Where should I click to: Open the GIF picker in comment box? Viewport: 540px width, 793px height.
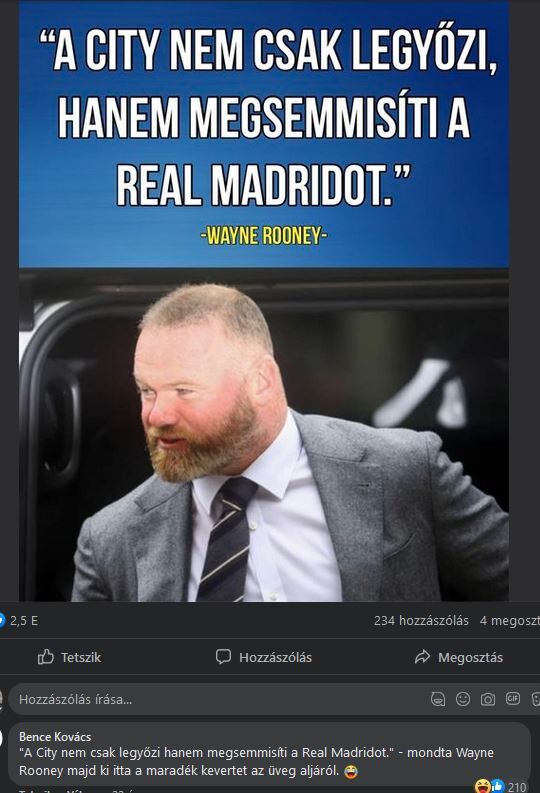click(513, 699)
